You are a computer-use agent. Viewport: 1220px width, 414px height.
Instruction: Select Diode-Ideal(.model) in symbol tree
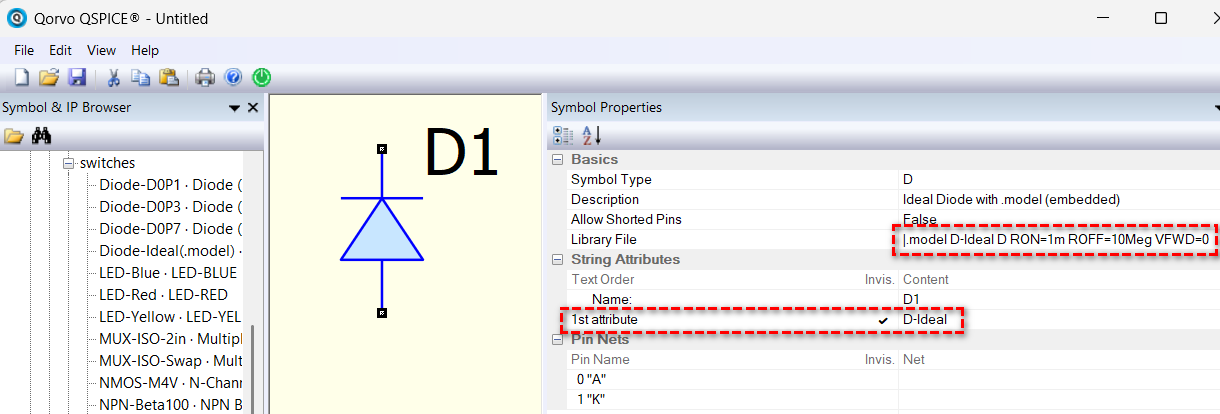click(170, 251)
